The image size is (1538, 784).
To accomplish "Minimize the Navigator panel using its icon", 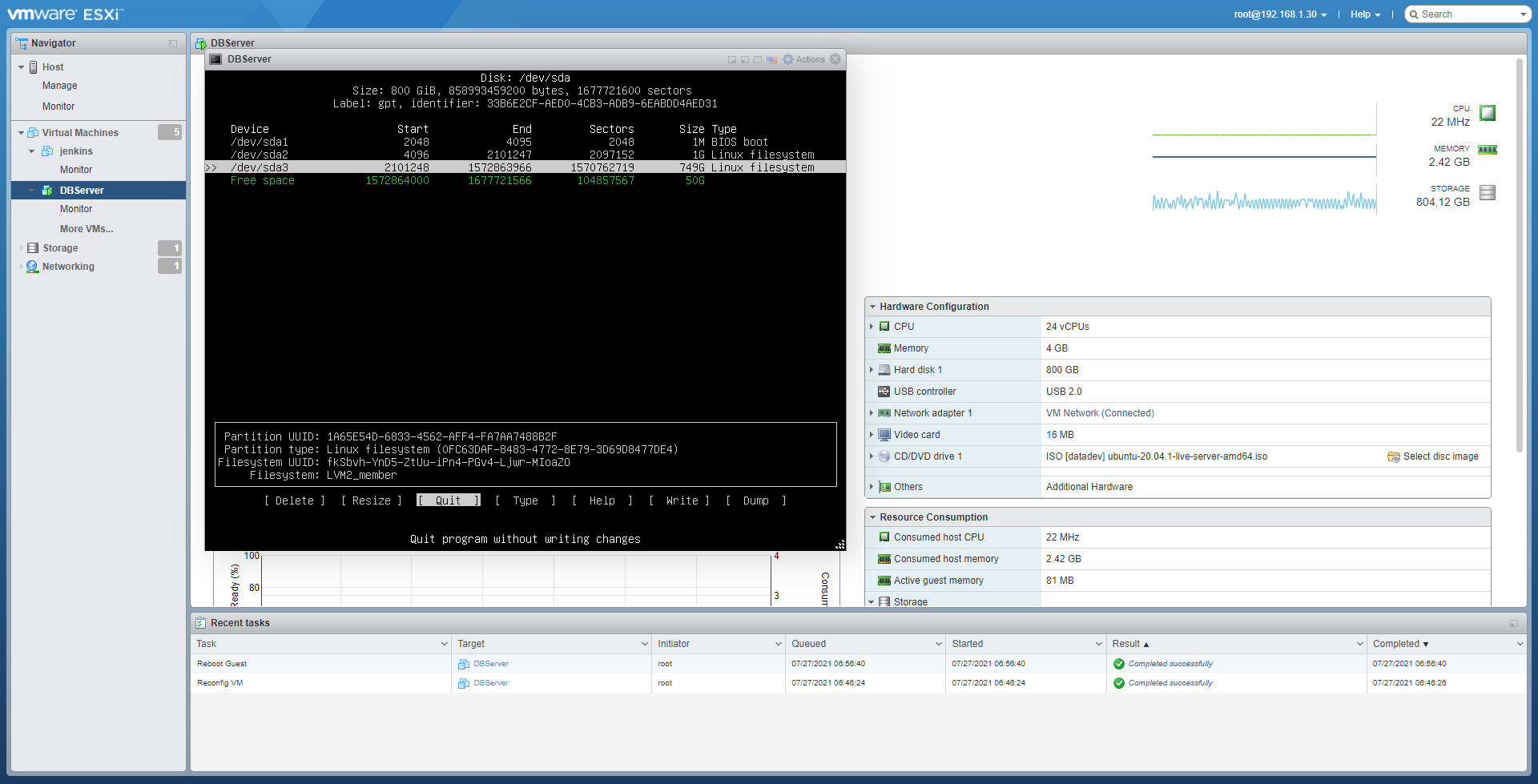I will (x=173, y=43).
